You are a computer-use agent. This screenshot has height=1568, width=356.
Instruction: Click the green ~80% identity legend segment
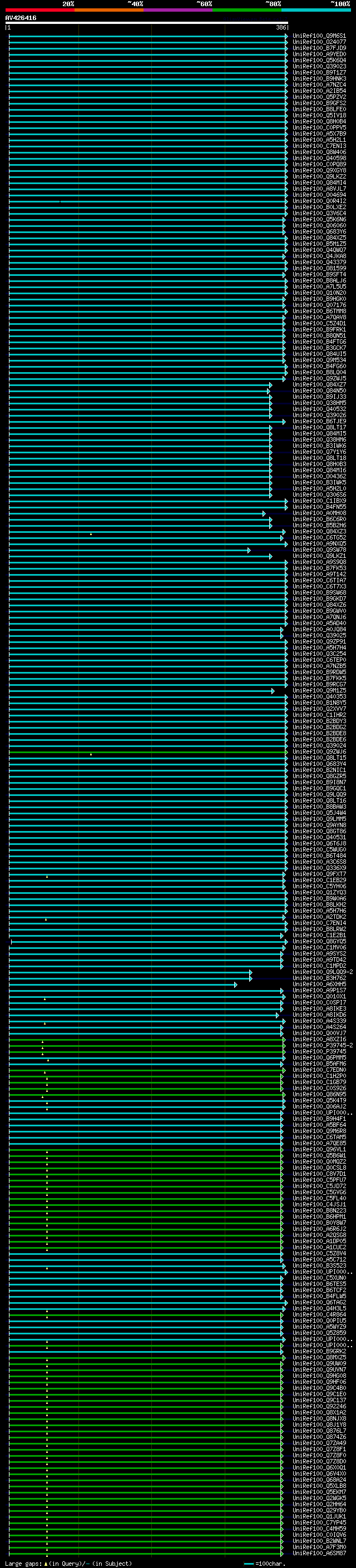coord(247,10)
